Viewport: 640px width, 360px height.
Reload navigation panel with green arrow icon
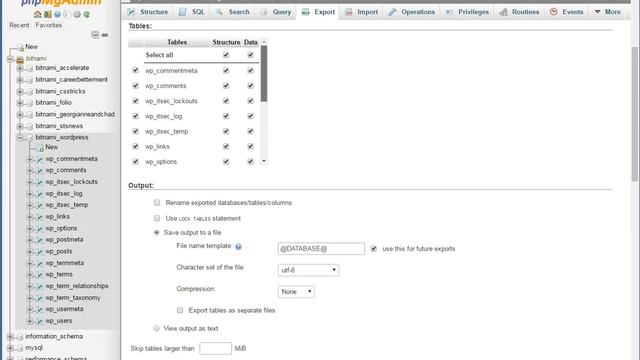(x=87, y=14)
